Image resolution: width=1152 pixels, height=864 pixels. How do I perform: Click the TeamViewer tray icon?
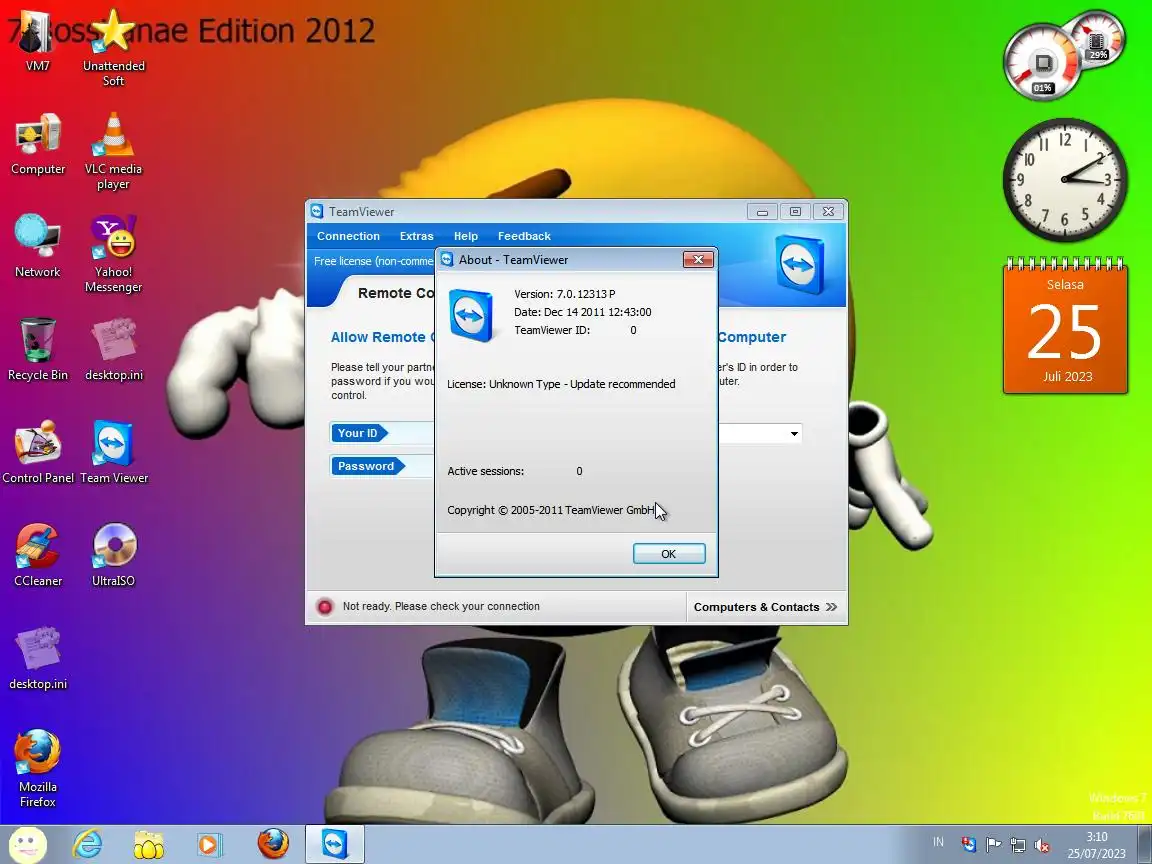[x=969, y=844]
